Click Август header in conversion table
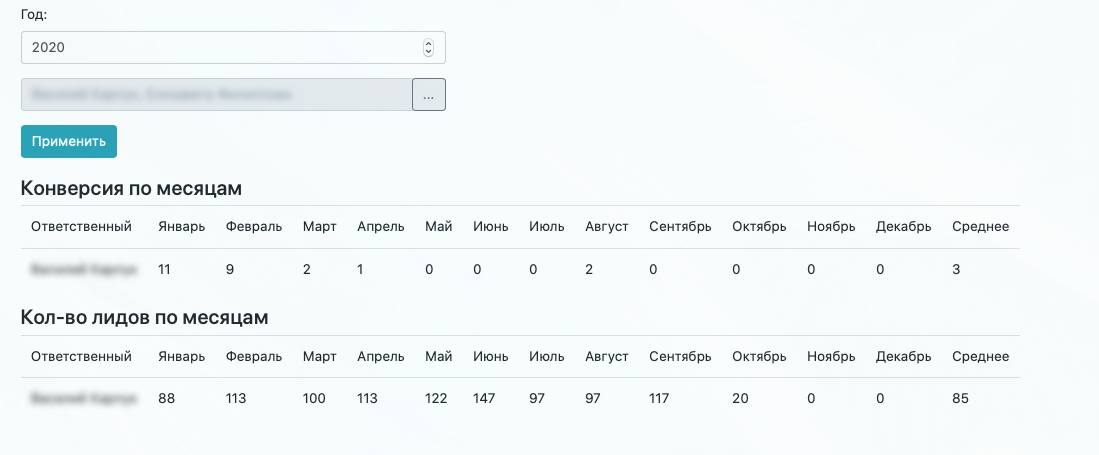This screenshot has height=455, width=1099. click(607, 227)
